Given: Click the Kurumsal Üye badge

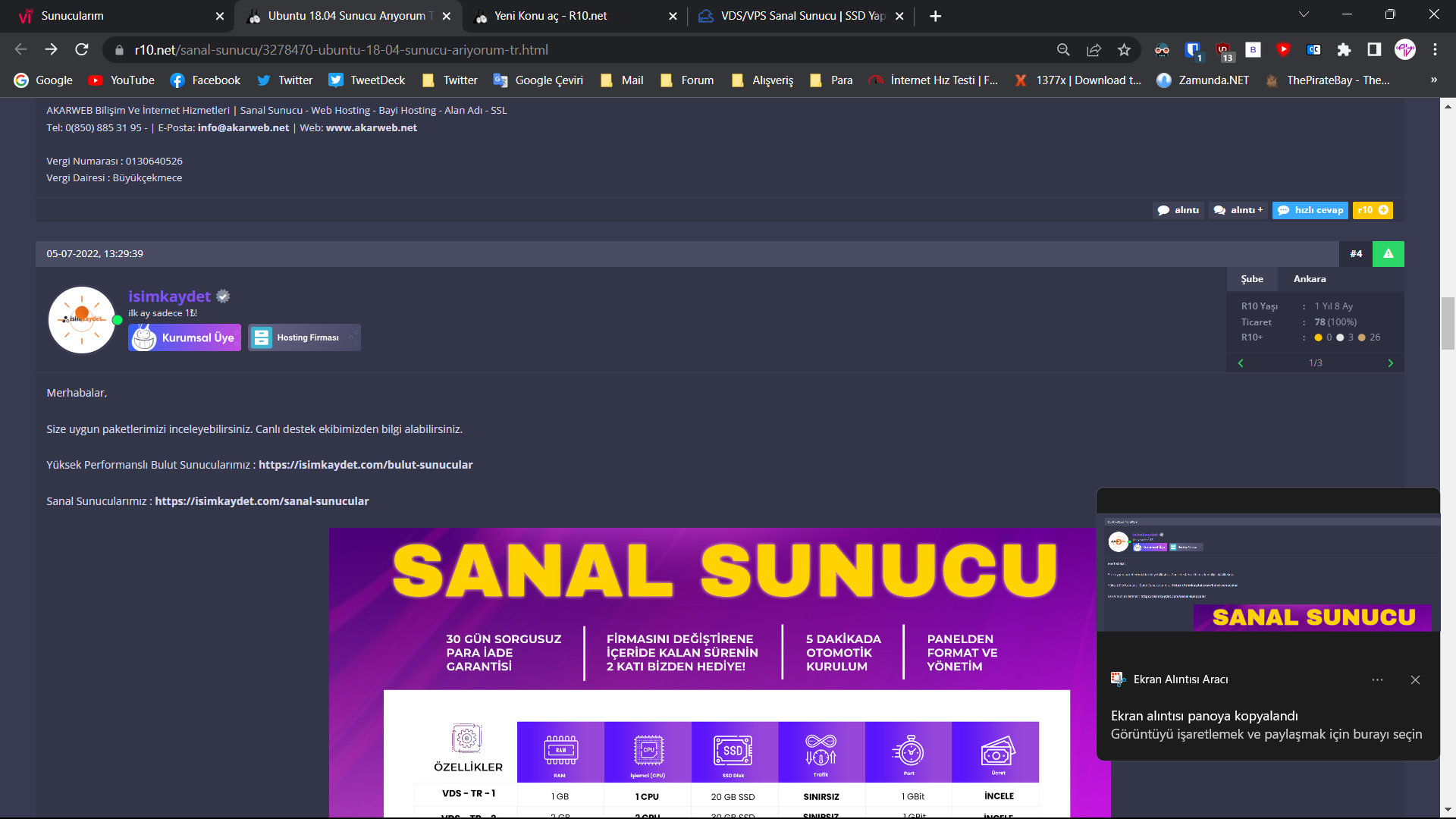Looking at the screenshot, I should pos(185,337).
